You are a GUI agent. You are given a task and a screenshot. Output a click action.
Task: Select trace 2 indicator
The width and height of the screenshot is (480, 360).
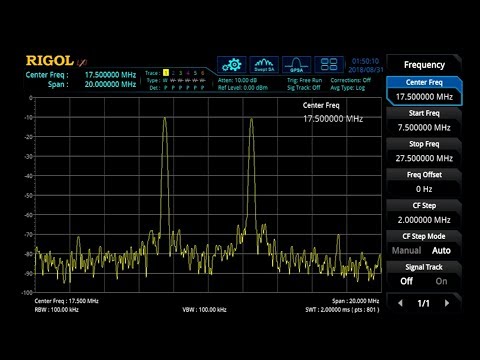173,73
